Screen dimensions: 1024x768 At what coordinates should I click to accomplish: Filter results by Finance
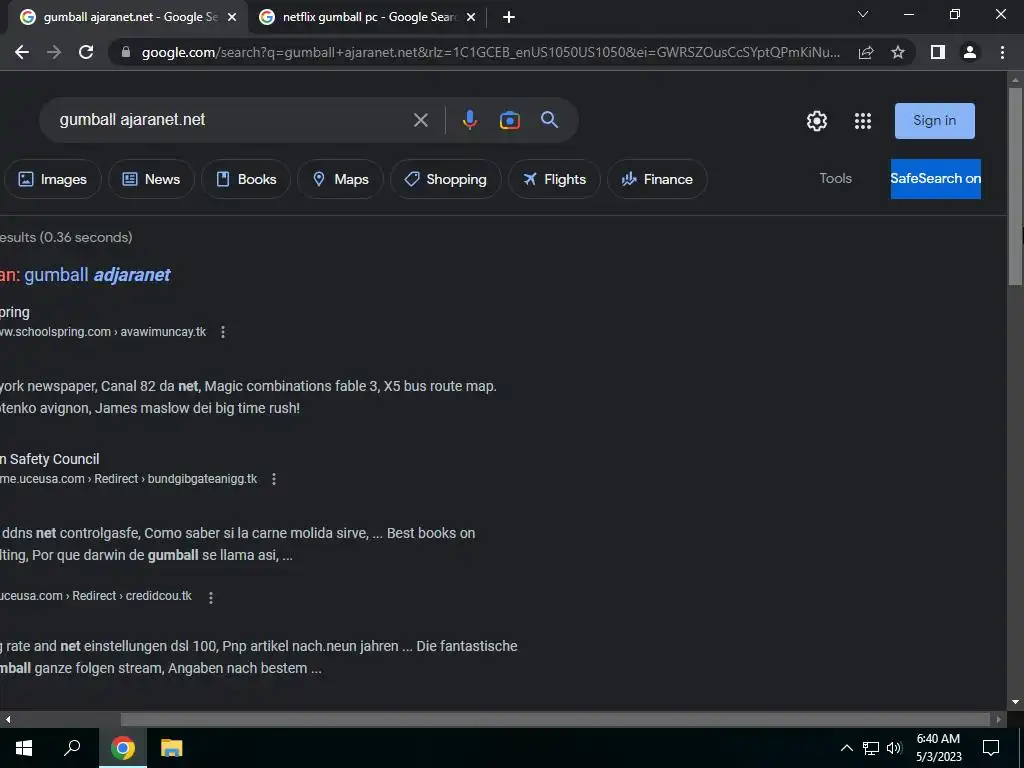point(657,179)
